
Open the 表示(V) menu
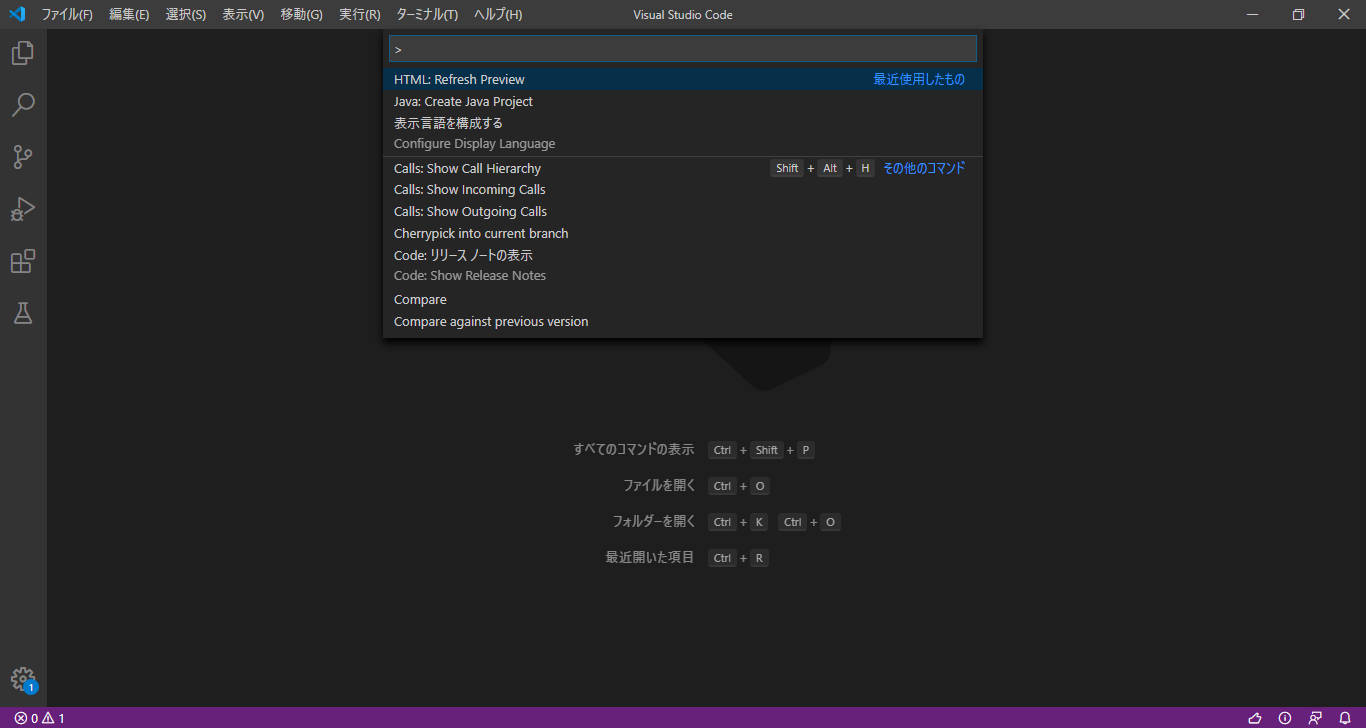click(243, 15)
